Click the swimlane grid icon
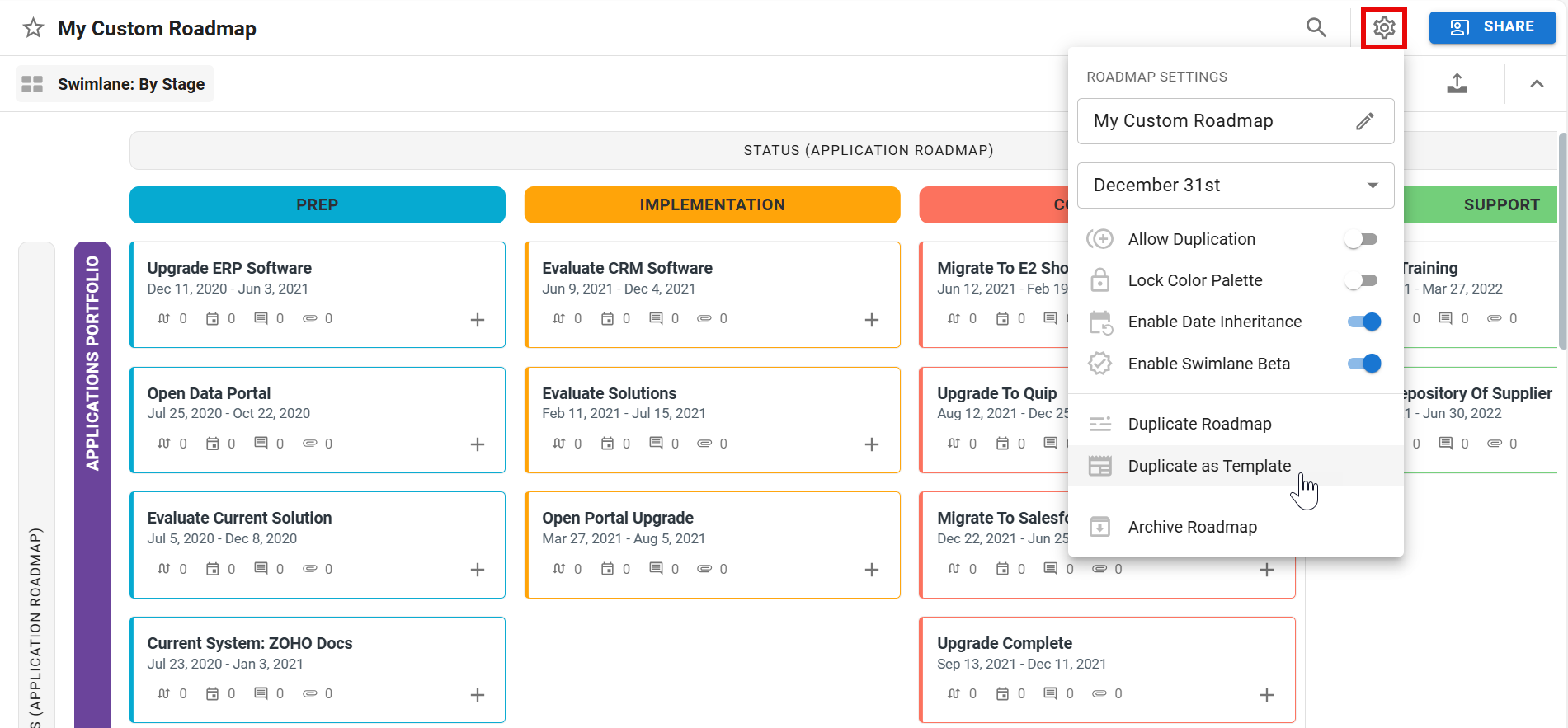The width and height of the screenshot is (1568, 728). point(32,84)
